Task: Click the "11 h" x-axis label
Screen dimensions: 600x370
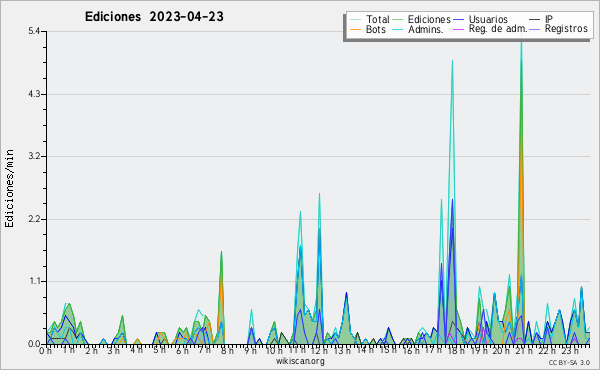Action: [x=297, y=350]
